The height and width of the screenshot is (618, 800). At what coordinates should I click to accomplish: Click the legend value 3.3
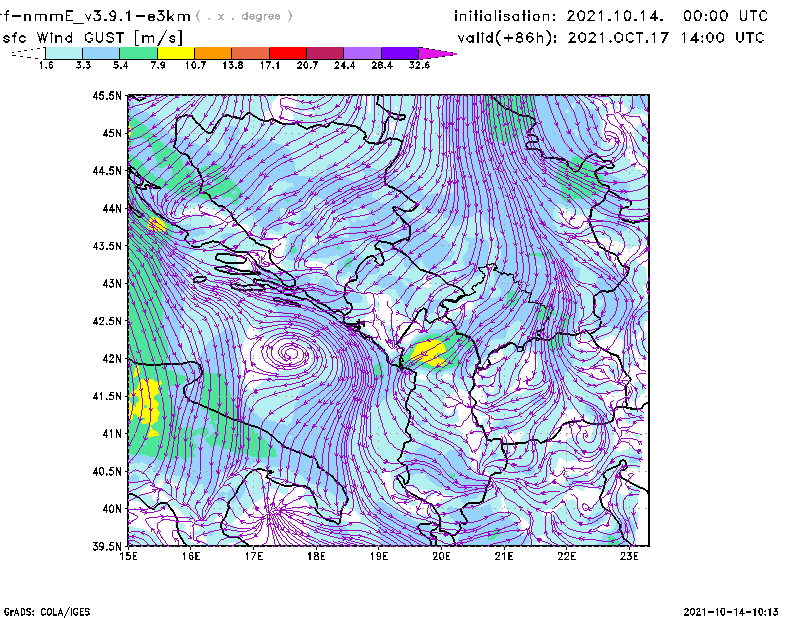[83, 65]
